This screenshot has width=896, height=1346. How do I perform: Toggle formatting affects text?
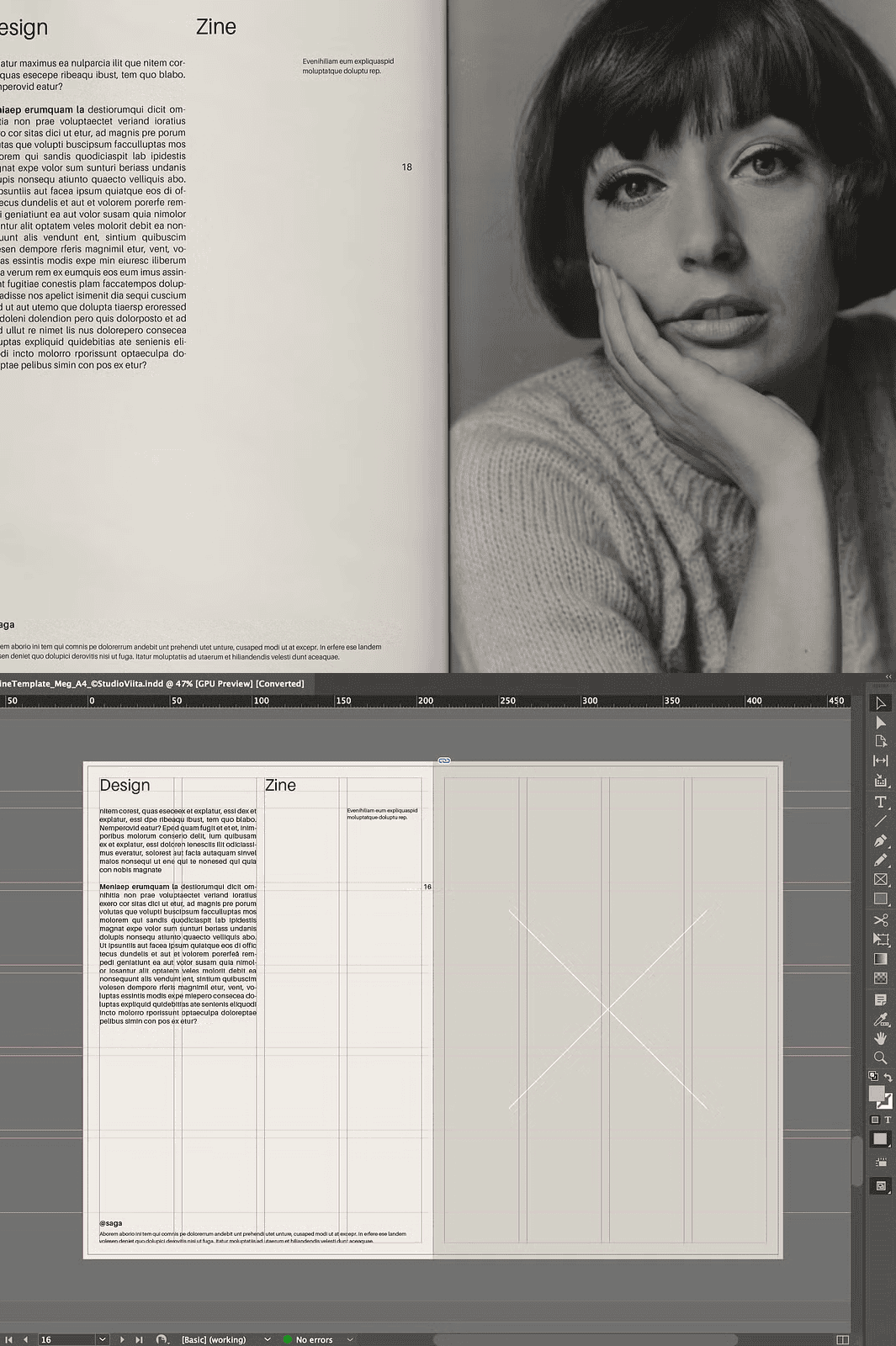[887, 1120]
